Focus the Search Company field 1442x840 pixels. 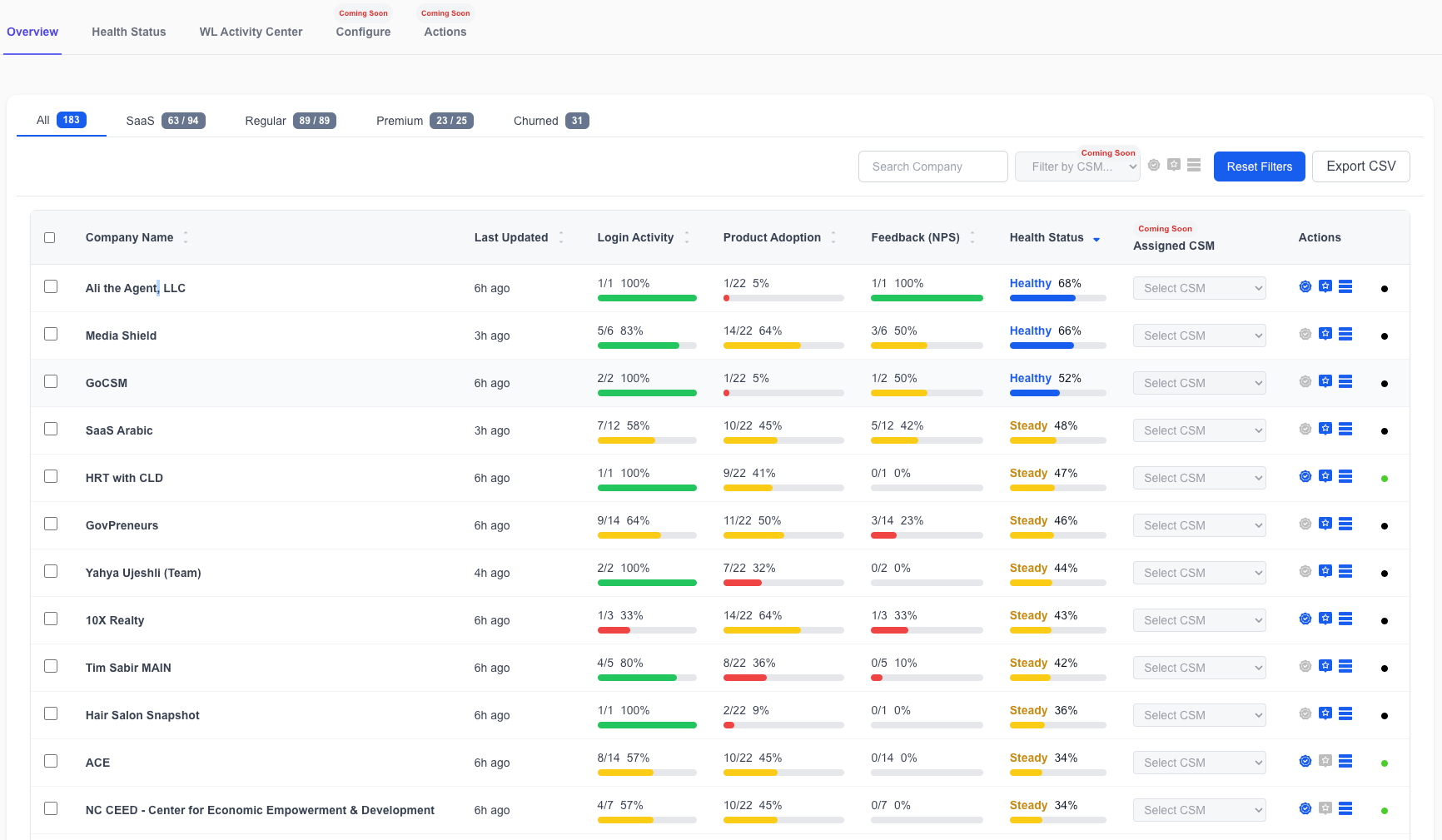pyautogui.click(x=932, y=167)
